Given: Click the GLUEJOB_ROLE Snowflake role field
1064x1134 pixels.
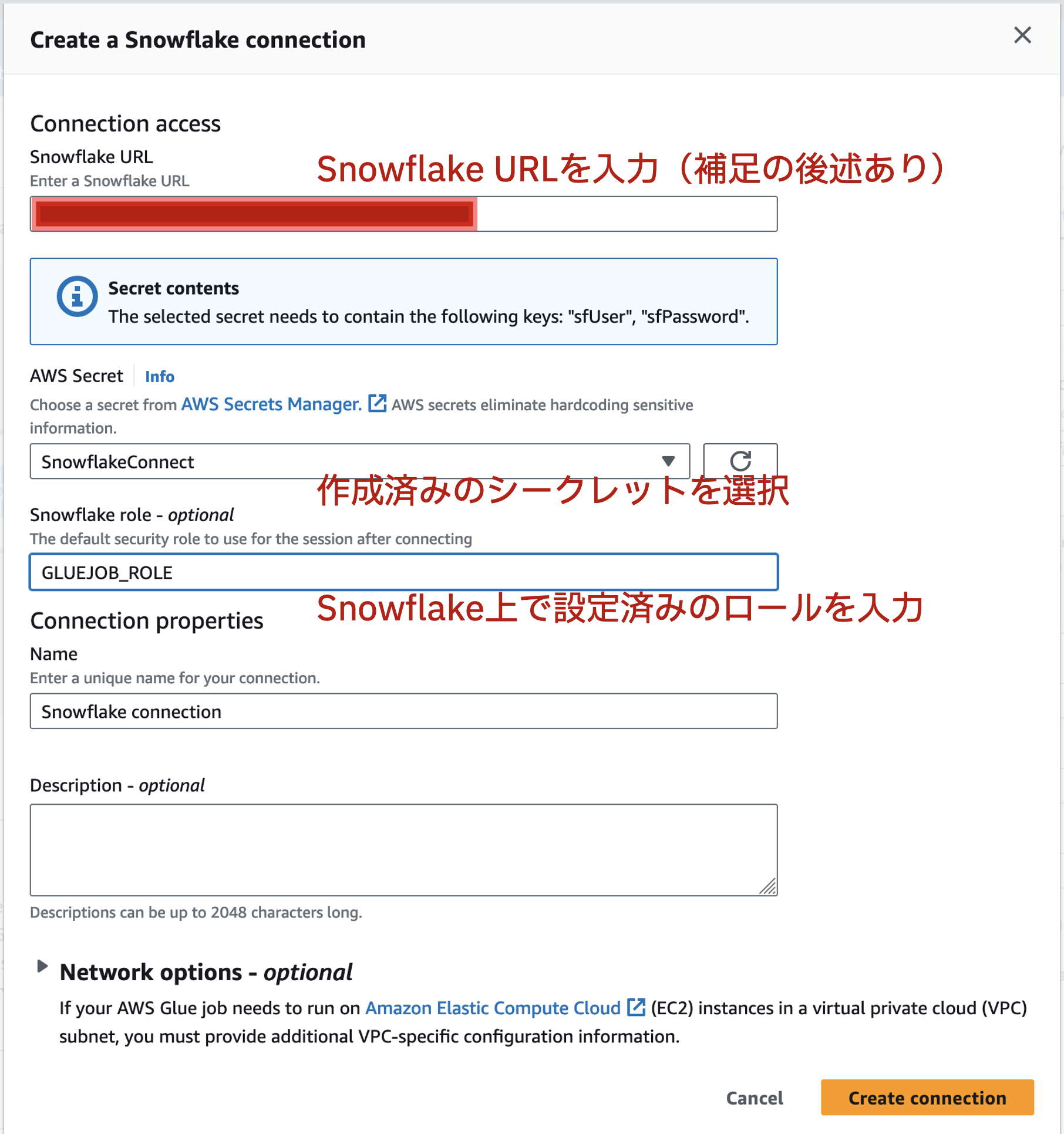Looking at the screenshot, I should [x=403, y=572].
